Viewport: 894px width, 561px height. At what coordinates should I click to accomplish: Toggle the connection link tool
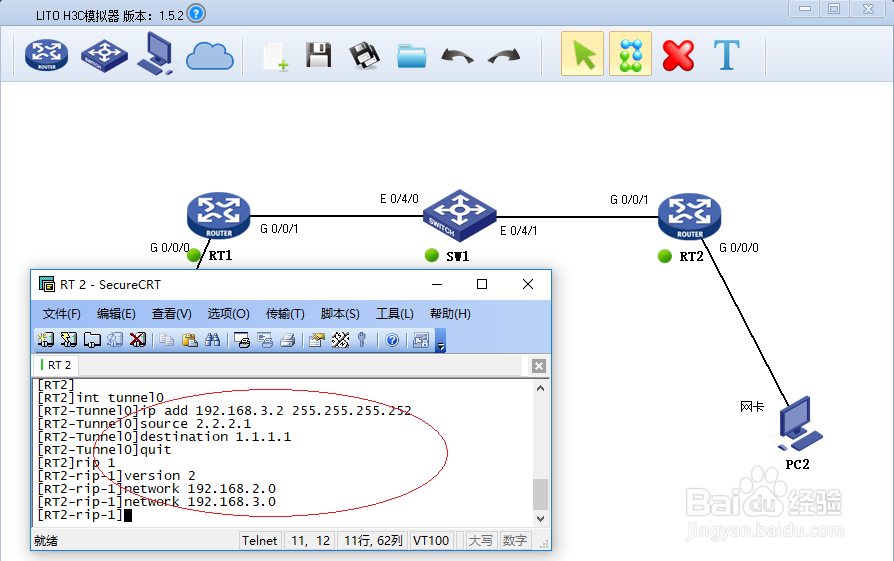pos(630,54)
